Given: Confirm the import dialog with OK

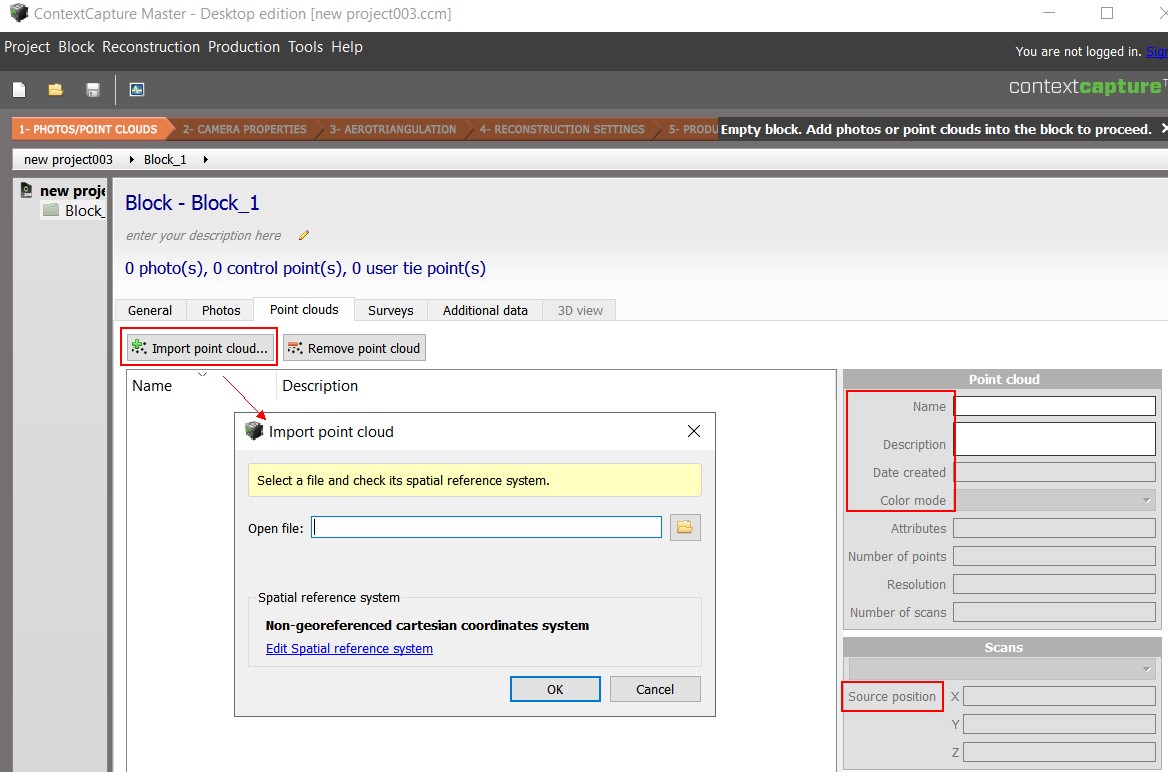Looking at the screenshot, I should tap(555, 689).
